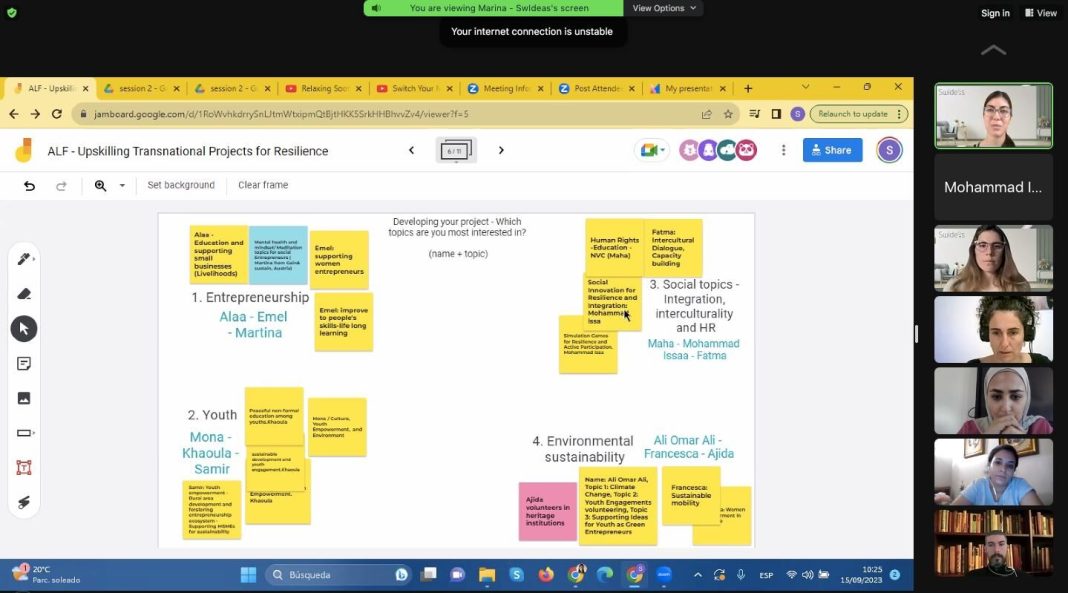Click the Add image tool
Image resolution: width=1068 pixels, height=593 pixels.
point(24,398)
